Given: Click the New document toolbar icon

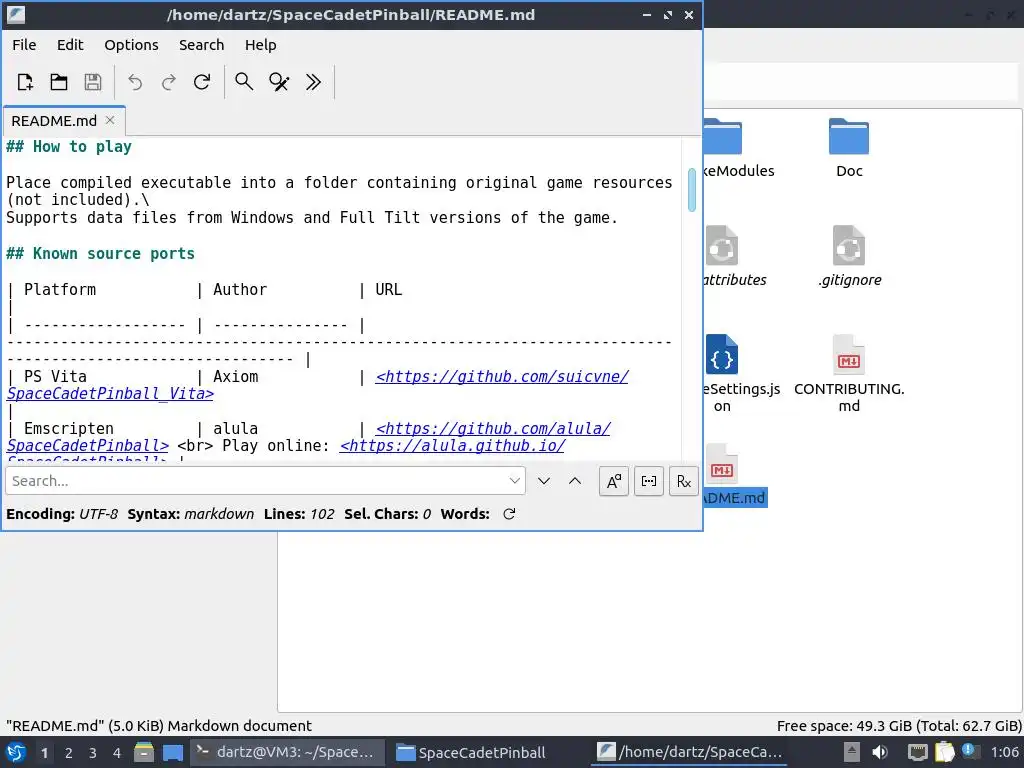Looking at the screenshot, I should 25,82.
